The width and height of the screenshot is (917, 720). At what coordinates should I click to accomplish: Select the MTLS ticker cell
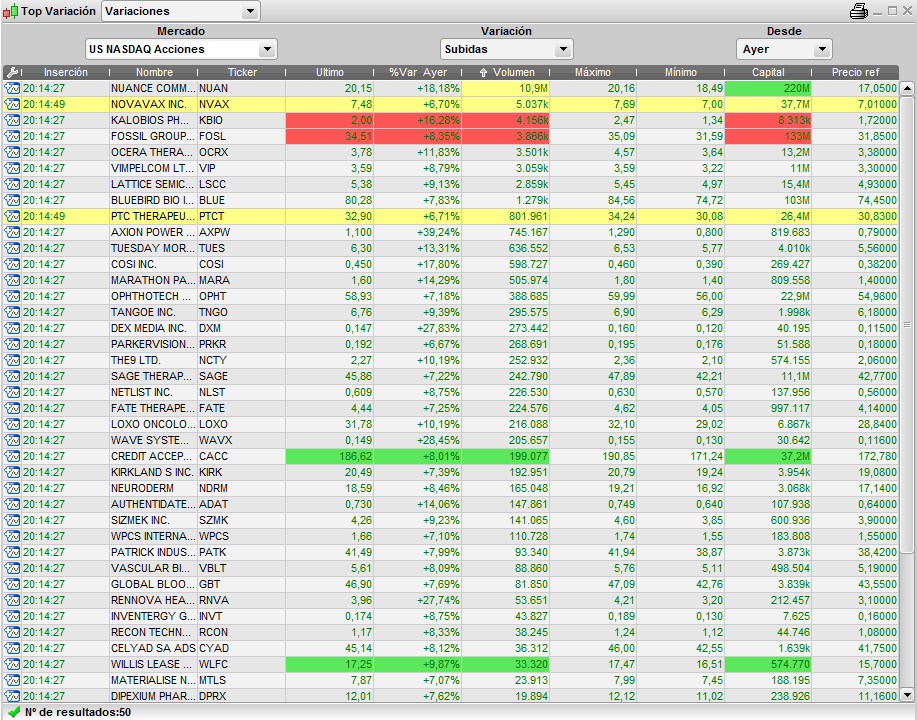pos(242,680)
